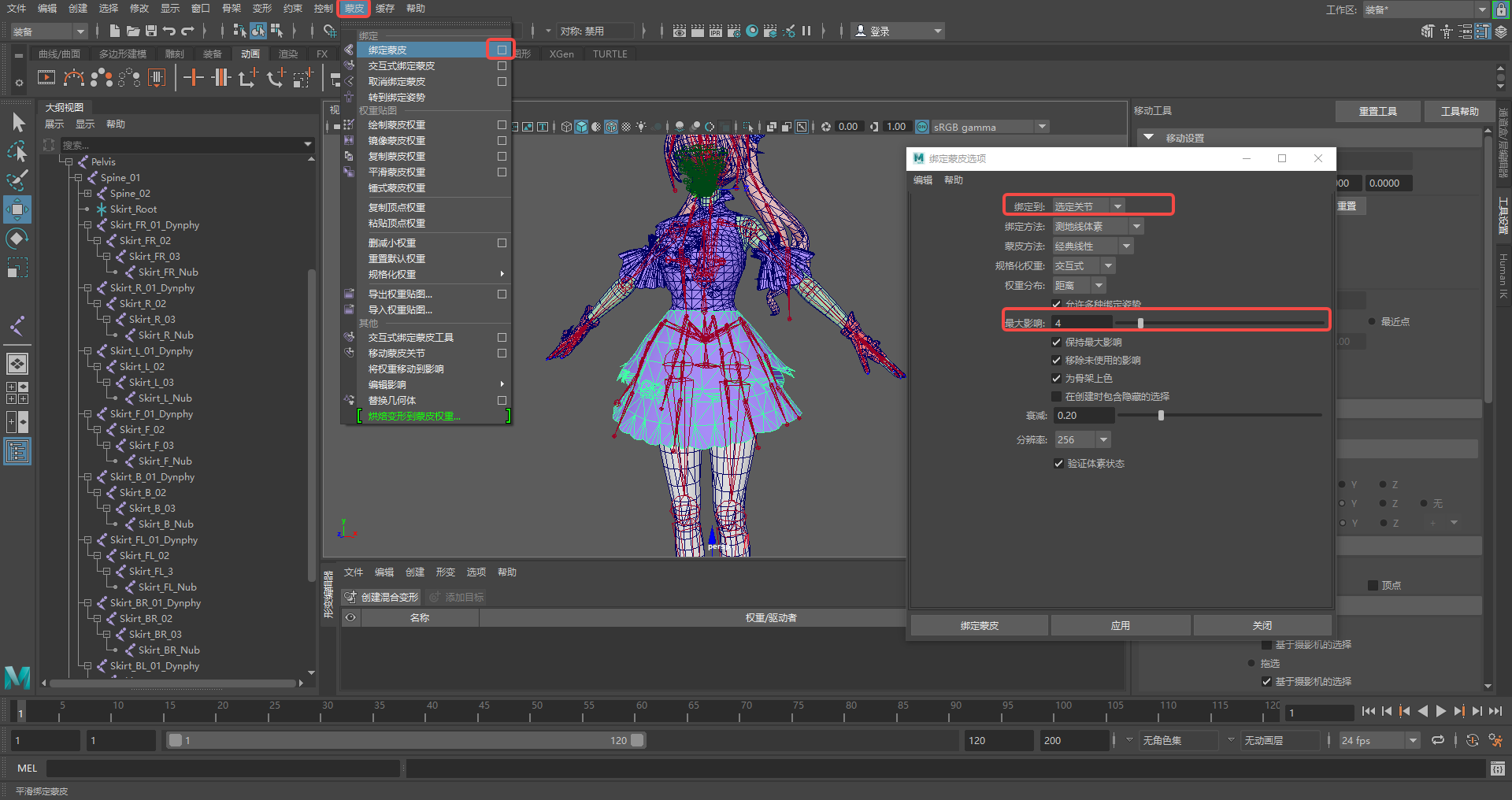The width and height of the screenshot is (1512, 800).
Task: Open 权重分布 dropdown
Action: [x=1080, y=285]
